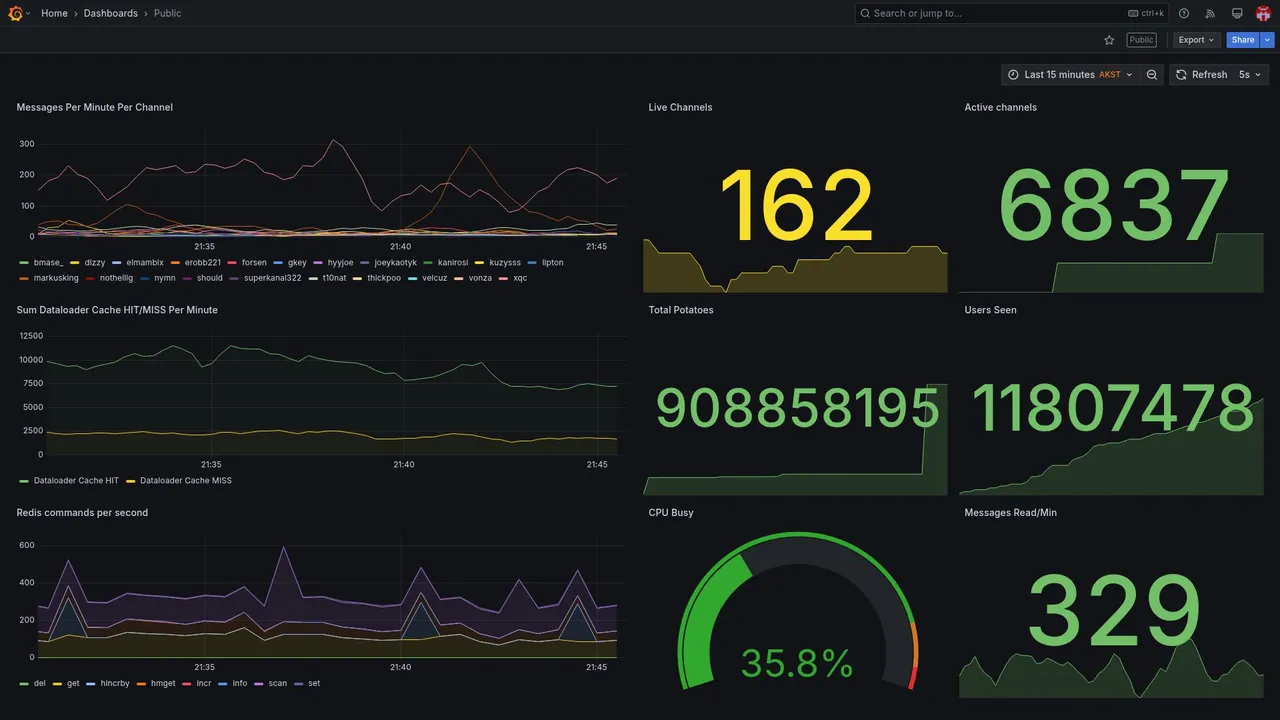The width and height of the screenshot is (1280, 720).
Task: Click the Public badge
Action: point(1141,40)
